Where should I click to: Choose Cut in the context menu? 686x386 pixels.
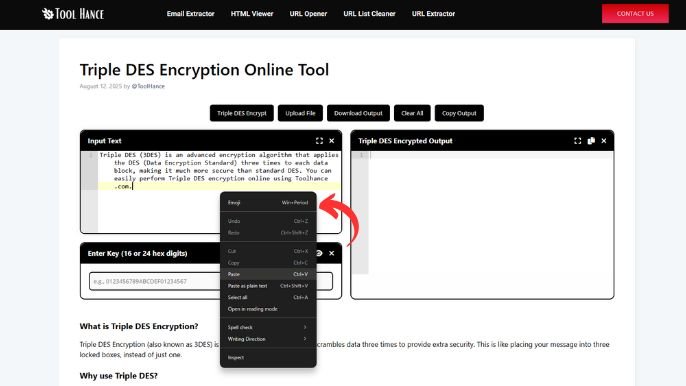click(x=268, y=251)
